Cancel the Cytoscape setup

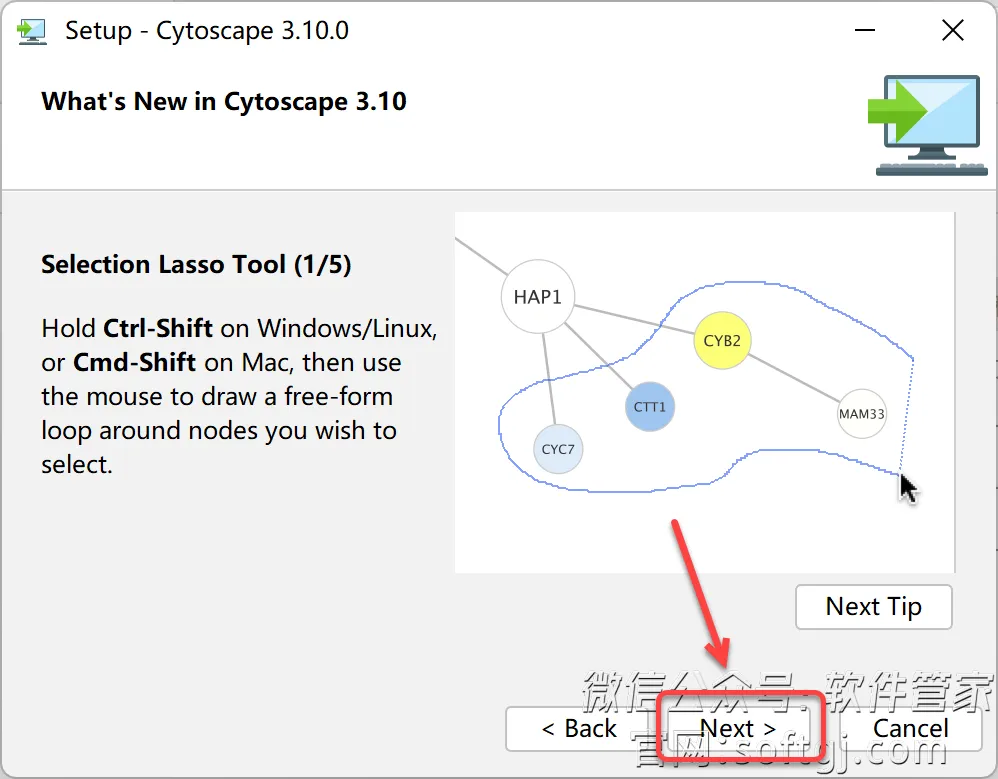coord(910,729)
